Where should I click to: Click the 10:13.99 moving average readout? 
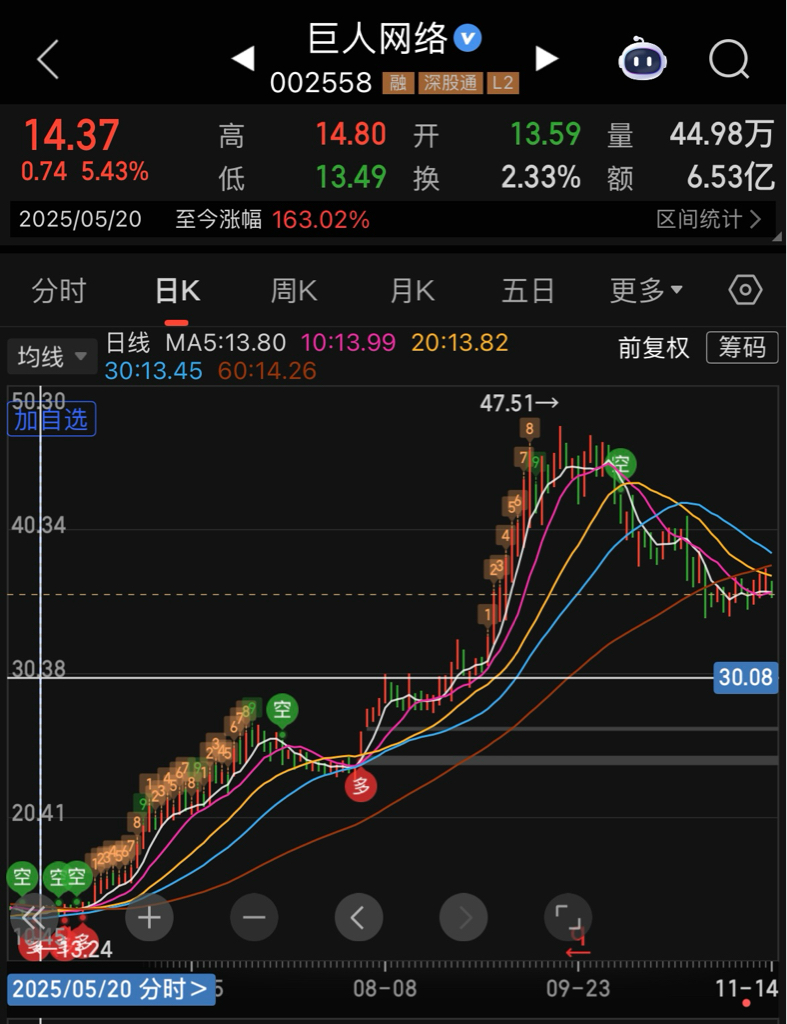(348, 342)
